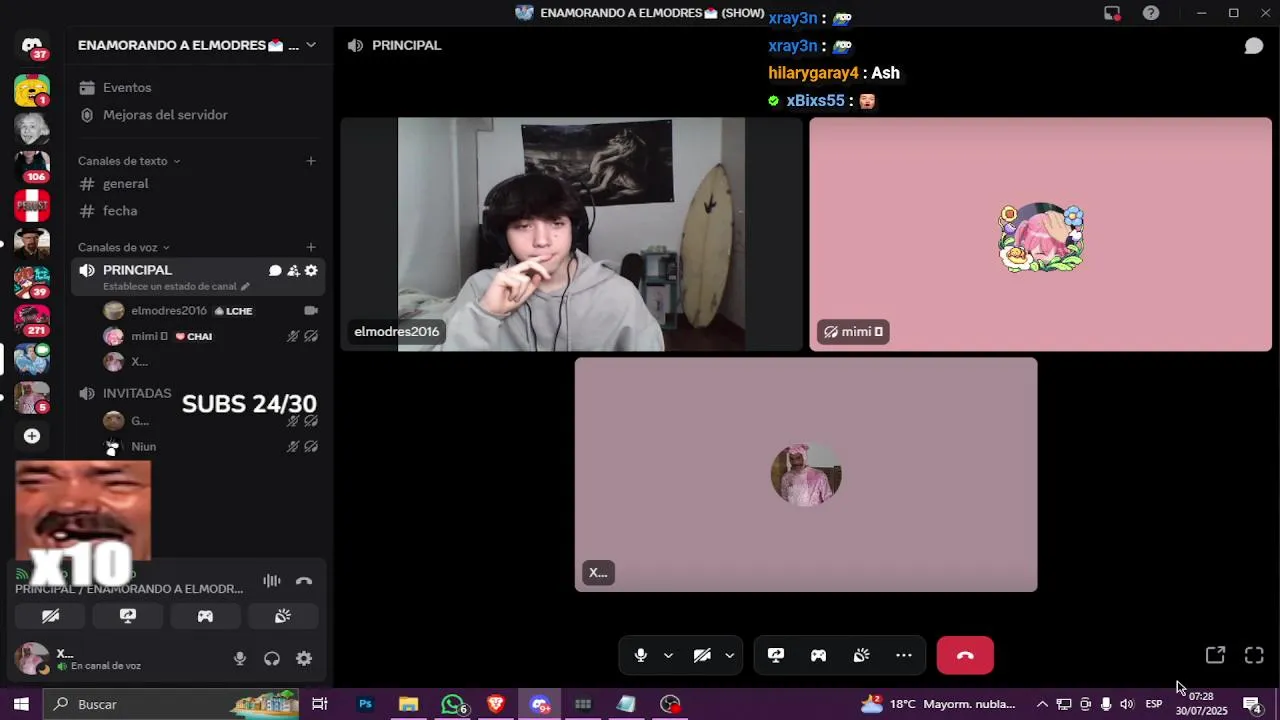Focus the elmodres2016 video tile
Viewport: 1280px width, 720px height.
tap(571, 234)
